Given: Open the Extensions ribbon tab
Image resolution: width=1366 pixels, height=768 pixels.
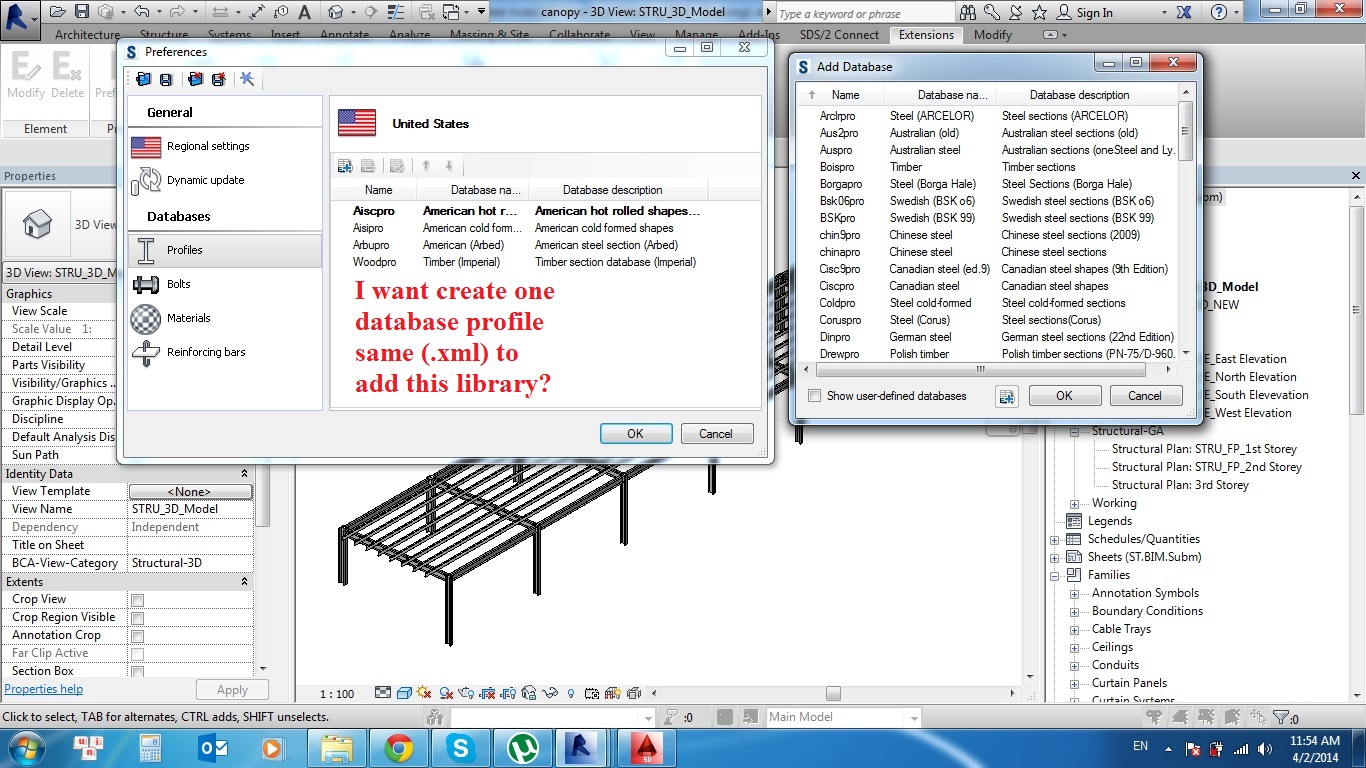Looking at the screenshot, I should click(926, 34).
